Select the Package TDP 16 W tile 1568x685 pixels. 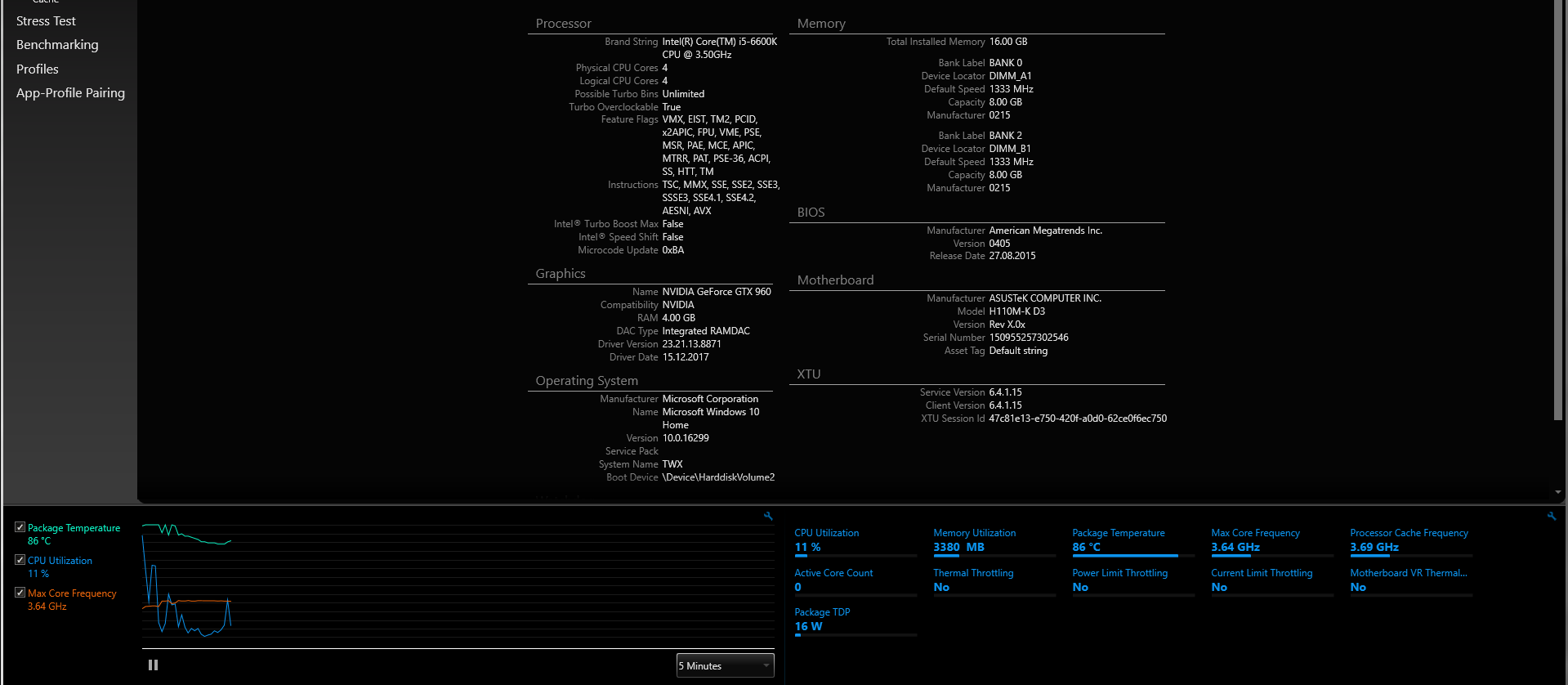(855, 621)
